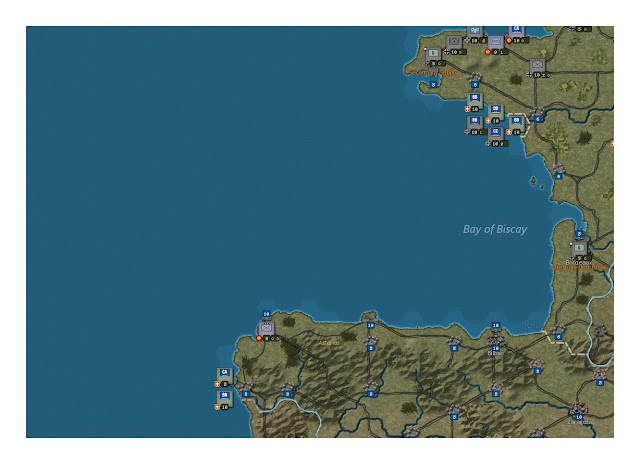Click the port marker below Secondary Supply label
This screenshot has width=640, height=464.
point(433,84)
